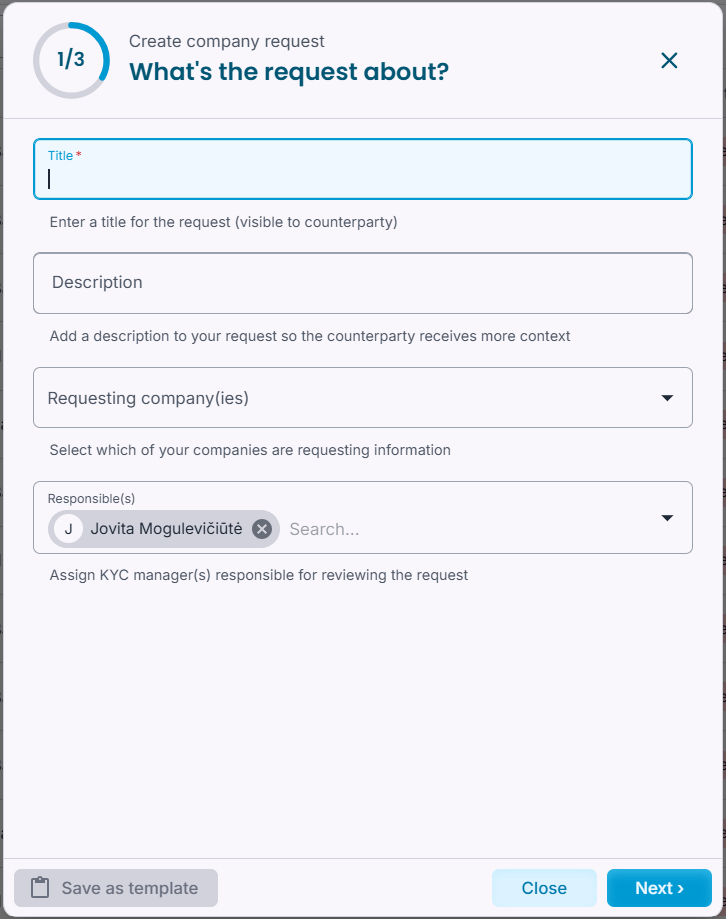The image size is (726, 919).
Task: Close the dialog with the X icon
Action: tap(669, 60)
